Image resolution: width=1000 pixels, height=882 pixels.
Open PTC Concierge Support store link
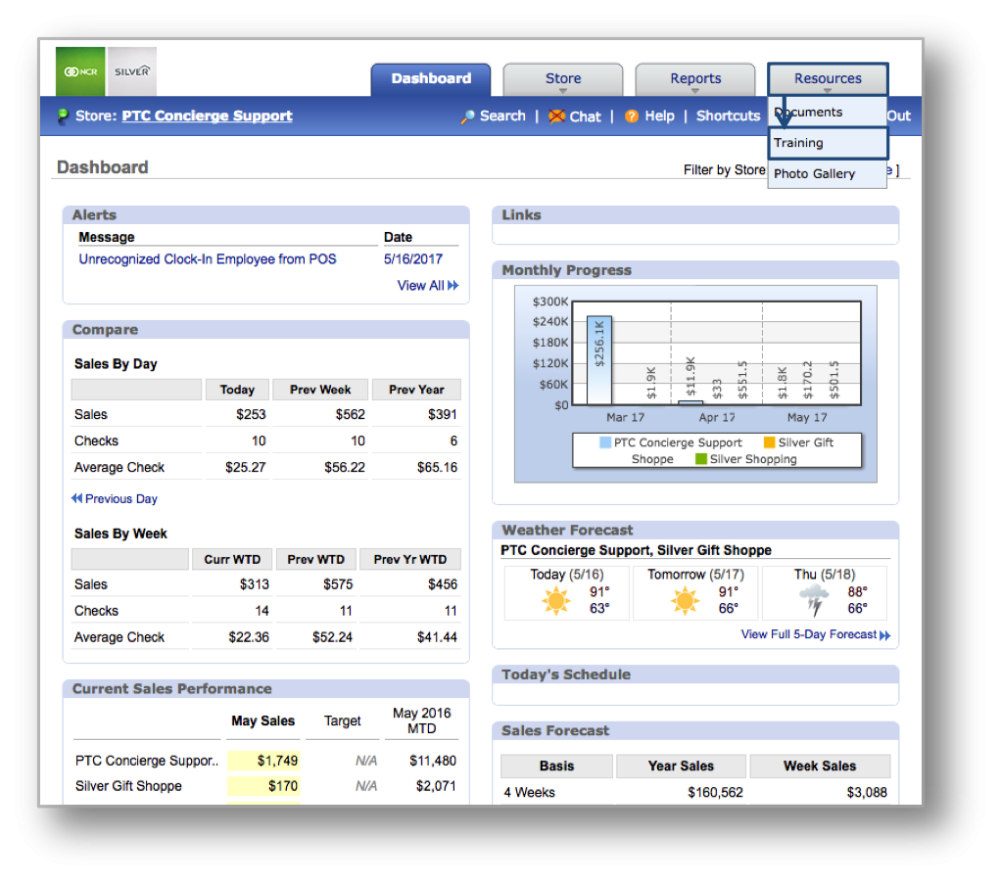tap(207, 116)
